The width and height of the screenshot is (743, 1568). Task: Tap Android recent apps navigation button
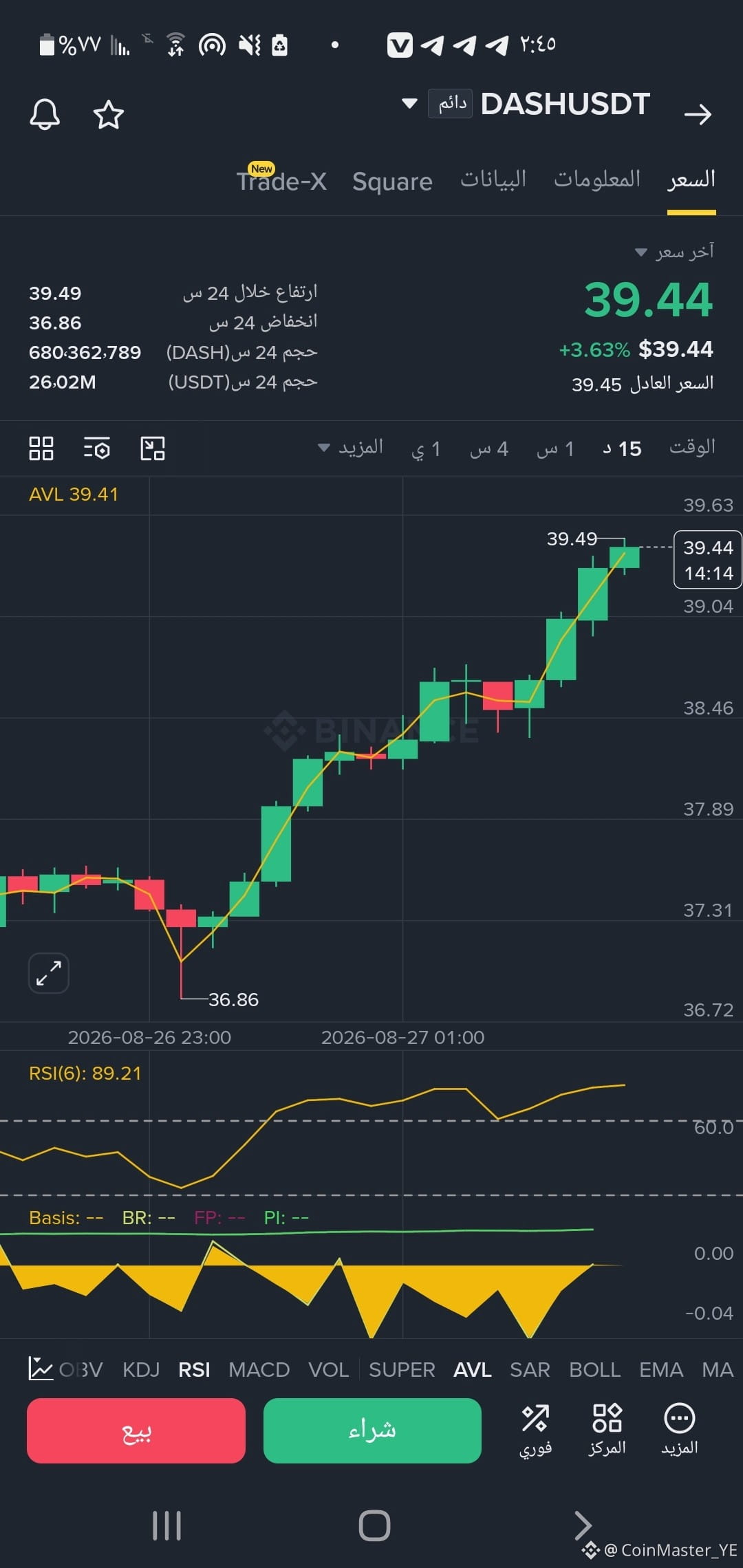(166, 1525)
